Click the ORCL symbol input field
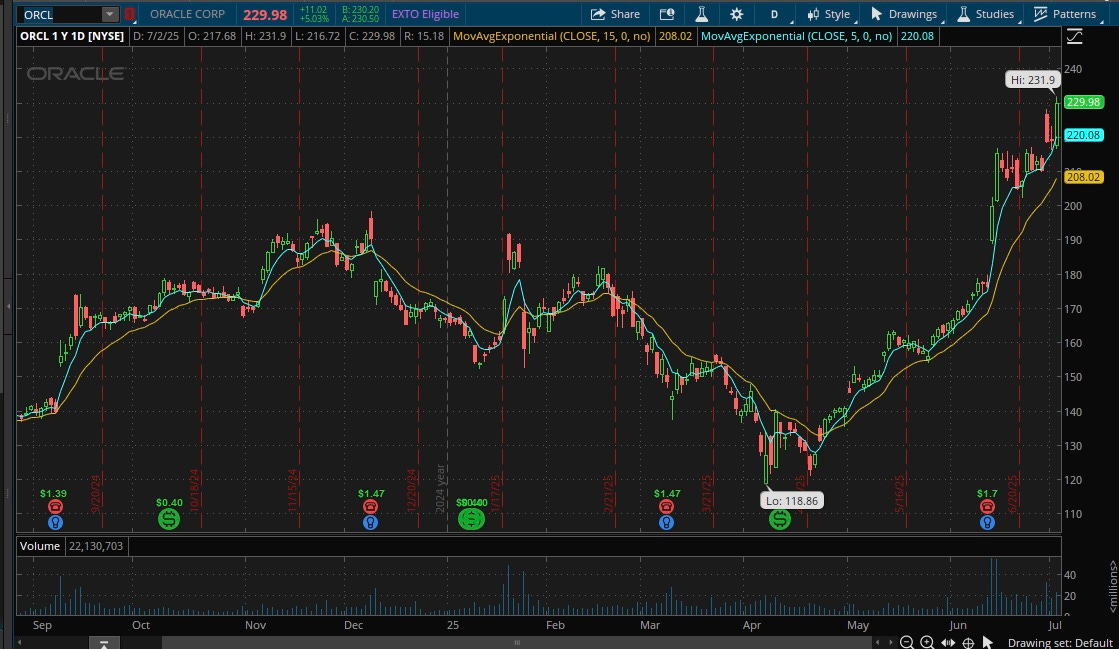 click(61, 14)
